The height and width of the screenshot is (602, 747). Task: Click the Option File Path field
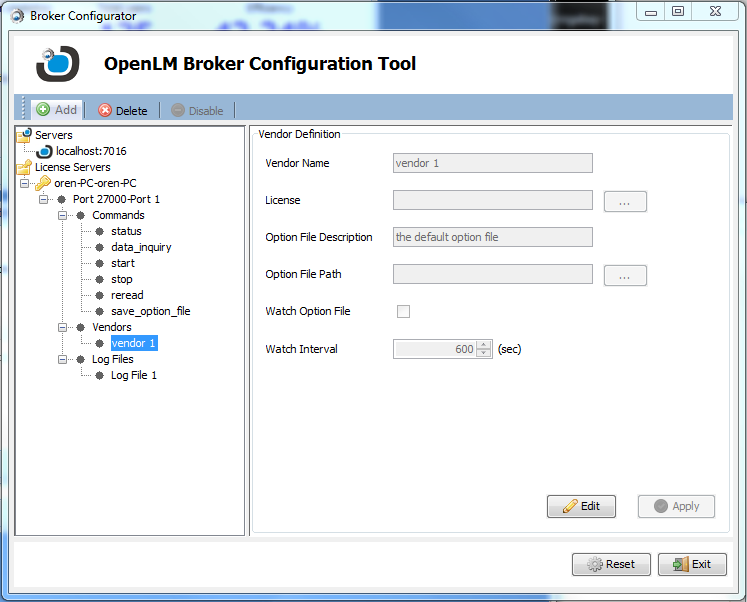(493, 274)
